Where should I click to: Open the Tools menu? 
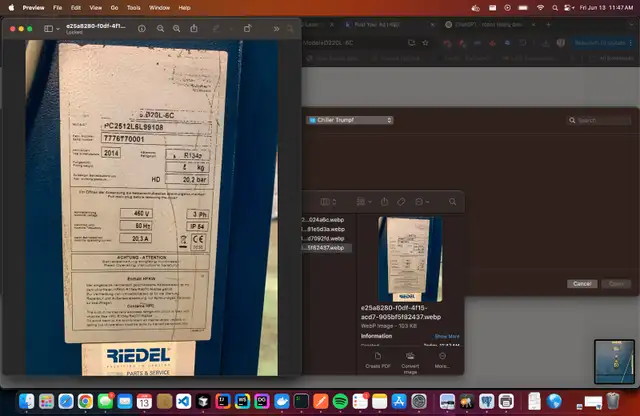[133, 7]
